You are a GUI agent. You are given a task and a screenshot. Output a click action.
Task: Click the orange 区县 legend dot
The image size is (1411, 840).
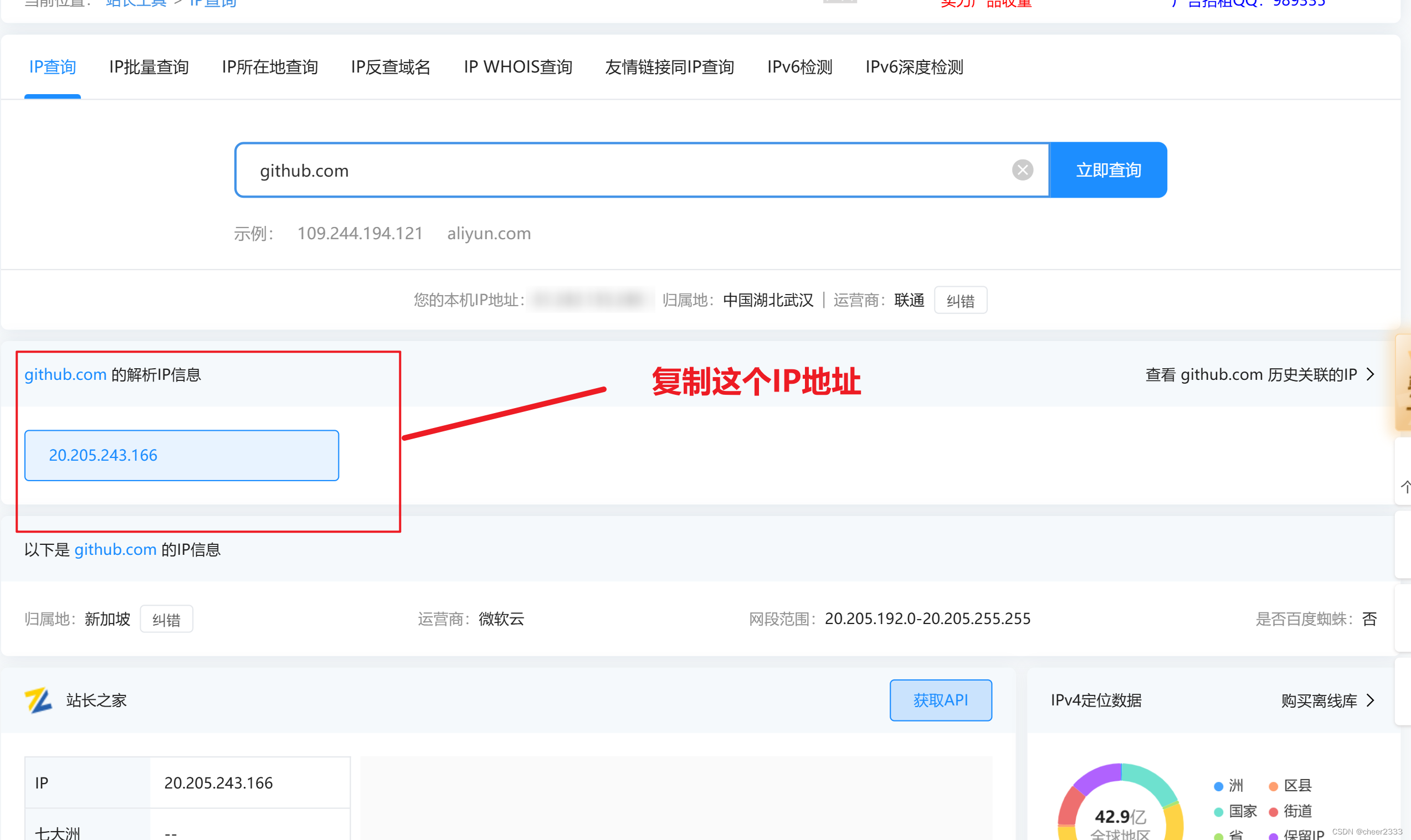tap(1274, 786)
